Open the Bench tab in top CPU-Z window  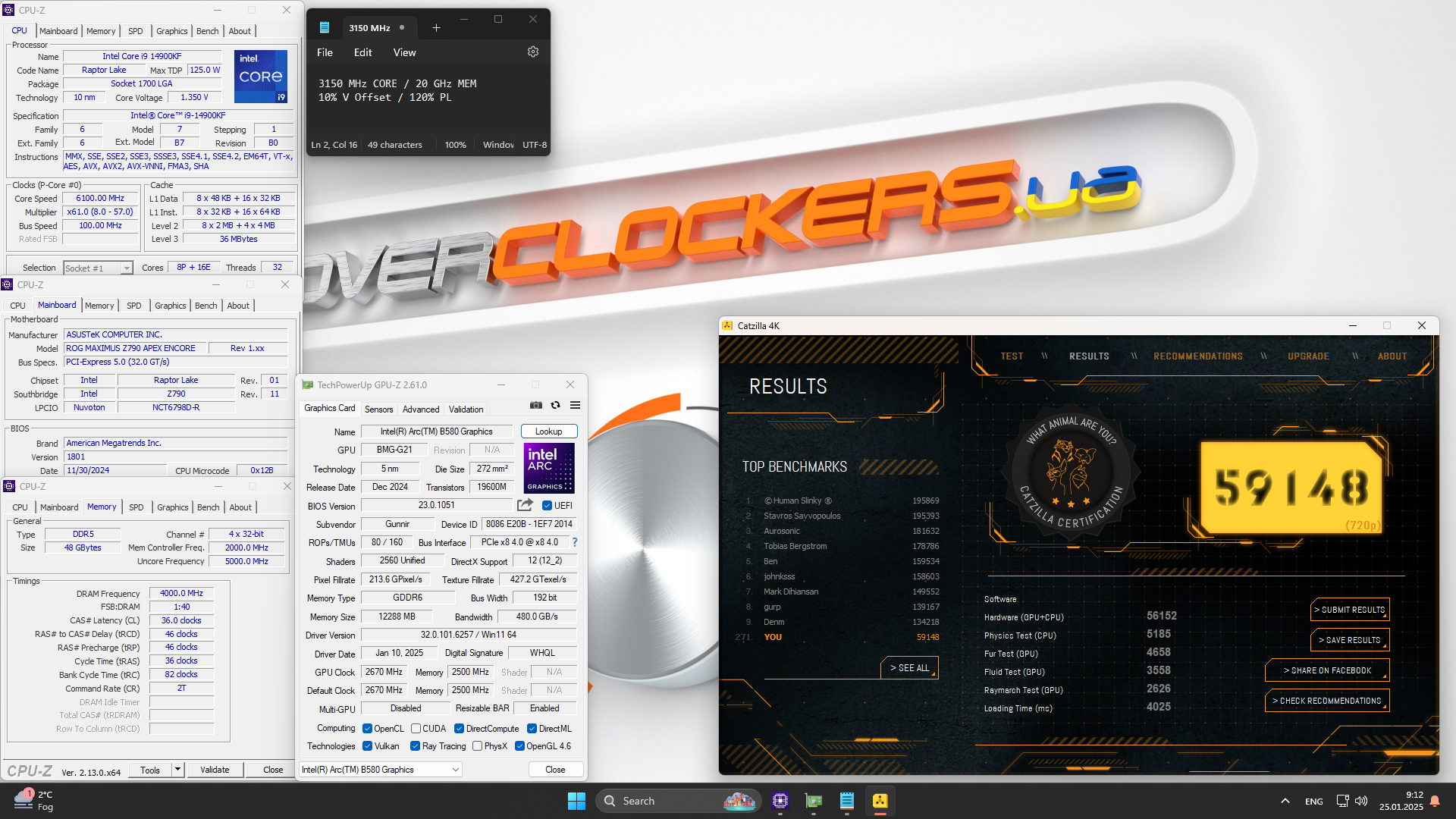point(207,31)
